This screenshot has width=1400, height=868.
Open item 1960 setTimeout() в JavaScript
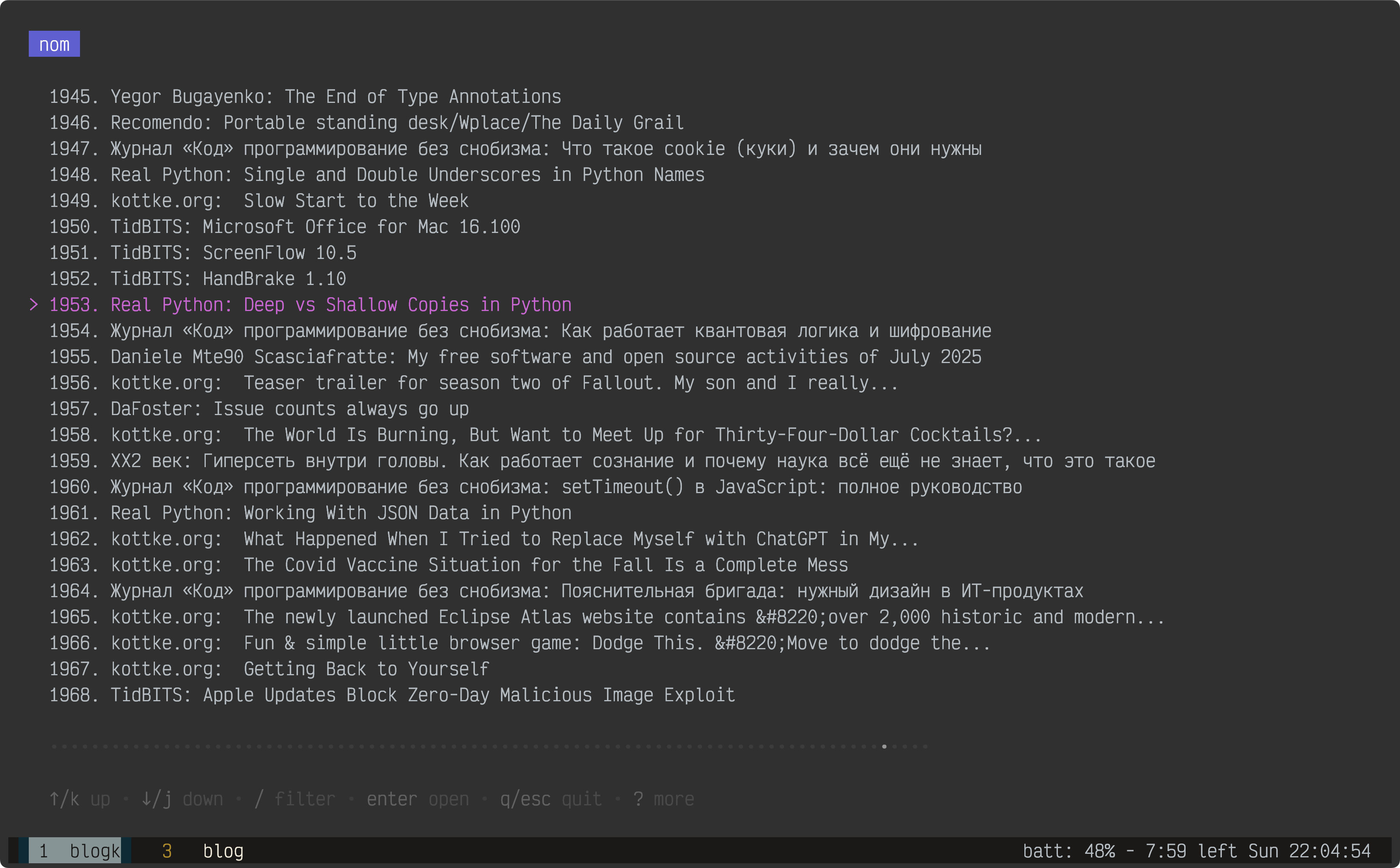[x=536, y=487]
